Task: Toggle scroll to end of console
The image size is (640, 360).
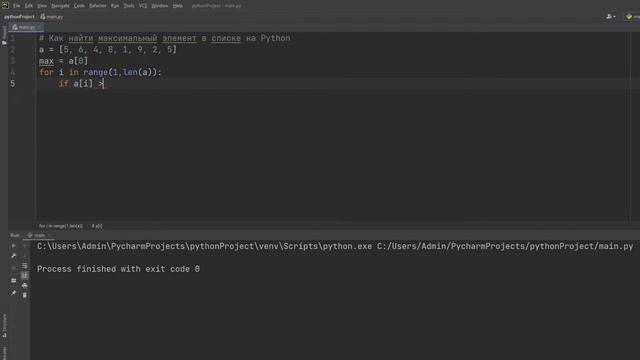Action: coord(24,276)
